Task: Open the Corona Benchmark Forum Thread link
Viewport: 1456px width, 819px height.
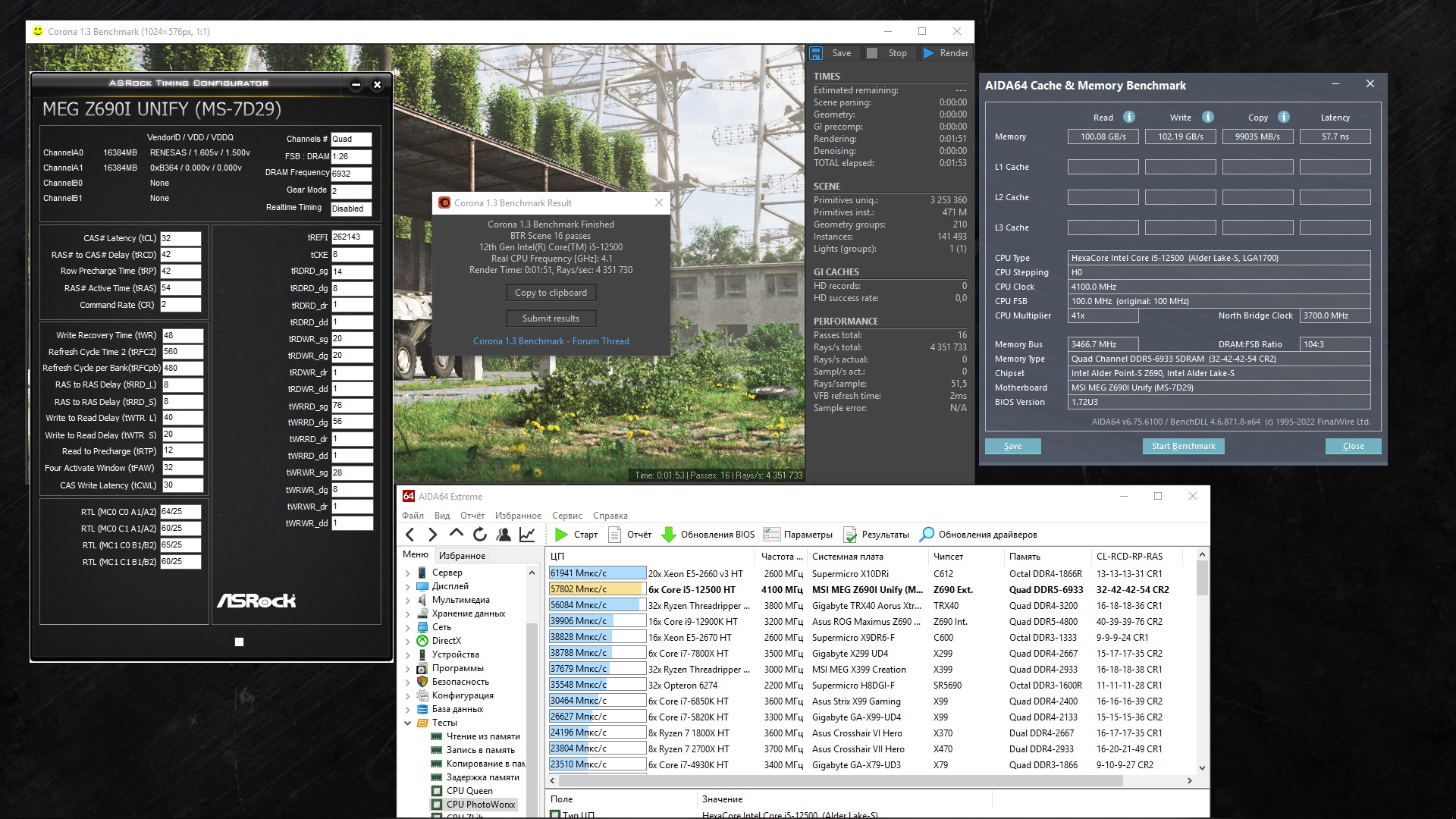Action: tap(551, 341)
